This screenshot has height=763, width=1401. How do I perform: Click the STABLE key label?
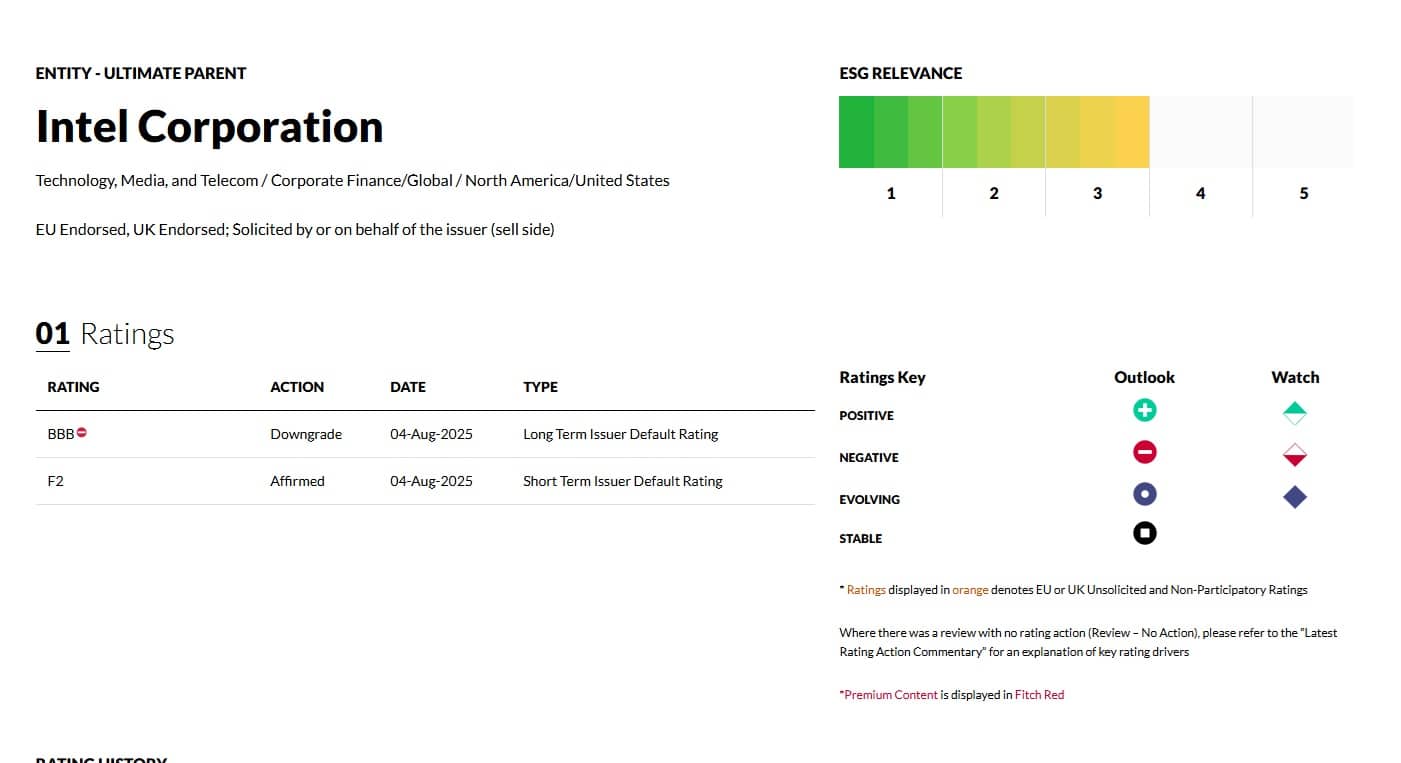click(860, 539)
